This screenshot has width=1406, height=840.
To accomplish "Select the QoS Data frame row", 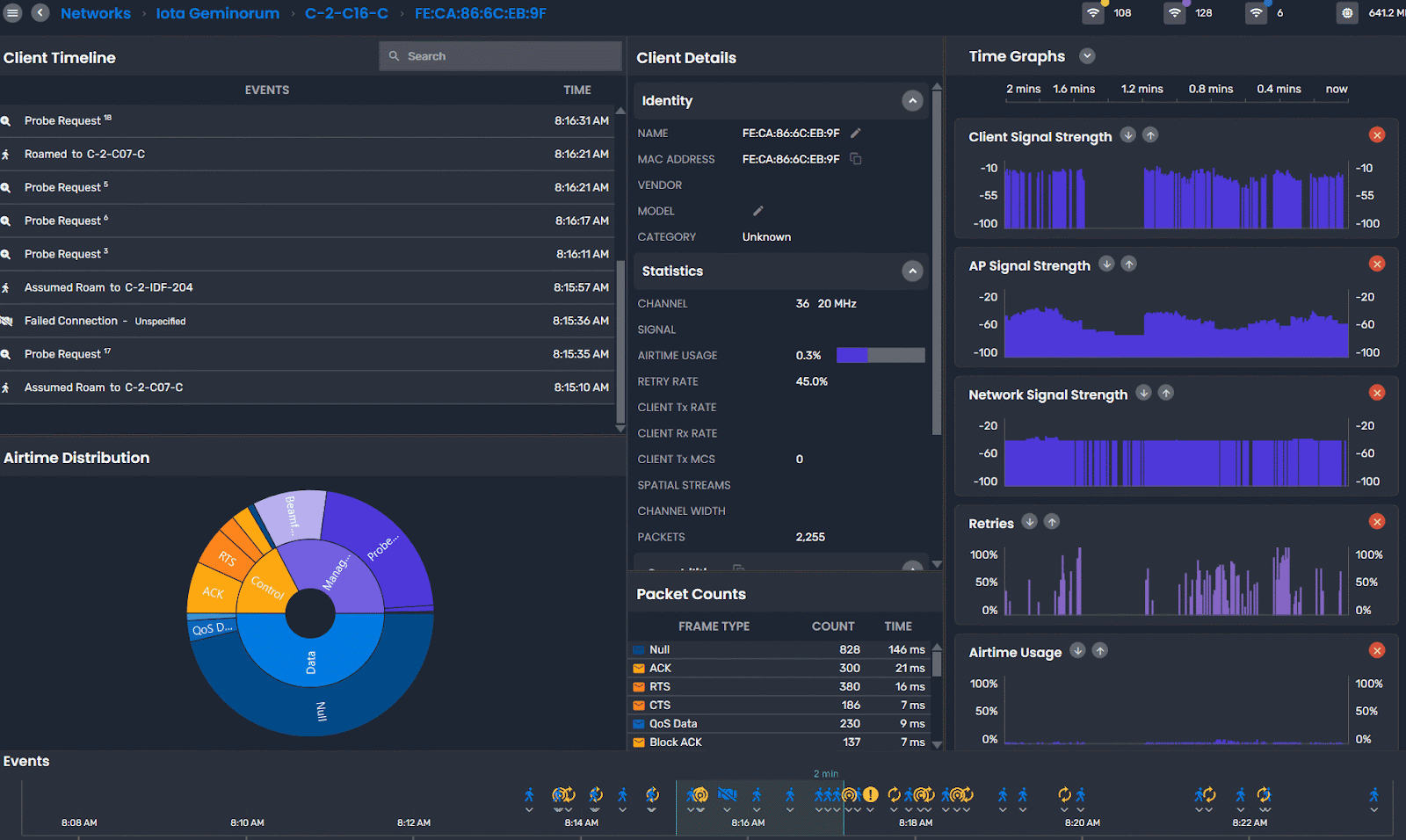I will pos(779,723).
